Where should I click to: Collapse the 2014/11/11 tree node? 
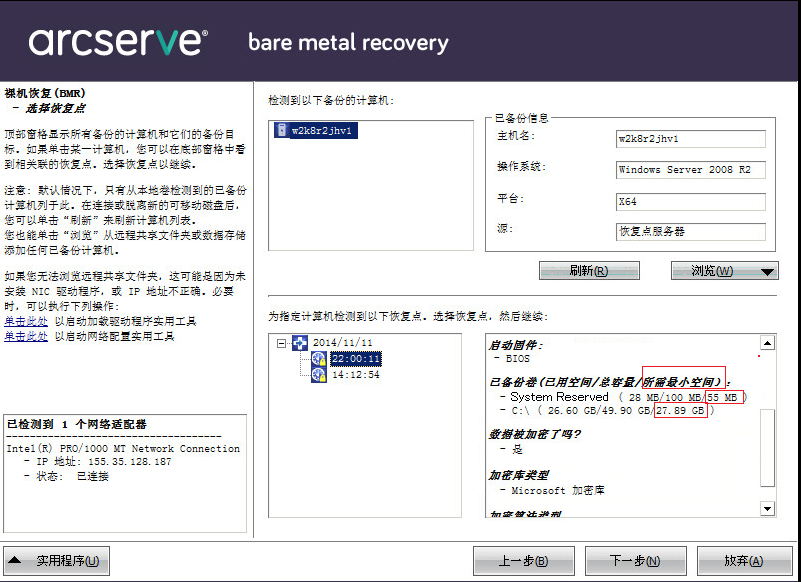pos(281,343)
